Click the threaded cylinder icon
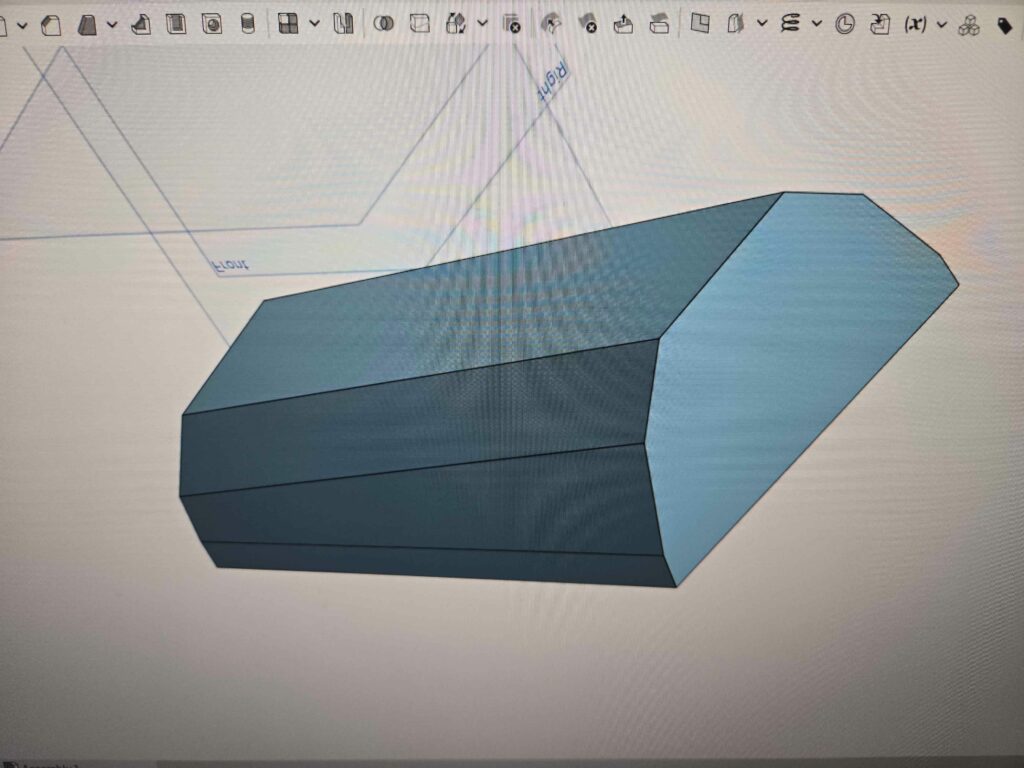The width and height of the screenshot is (1024, 768). tap(247, 25)
